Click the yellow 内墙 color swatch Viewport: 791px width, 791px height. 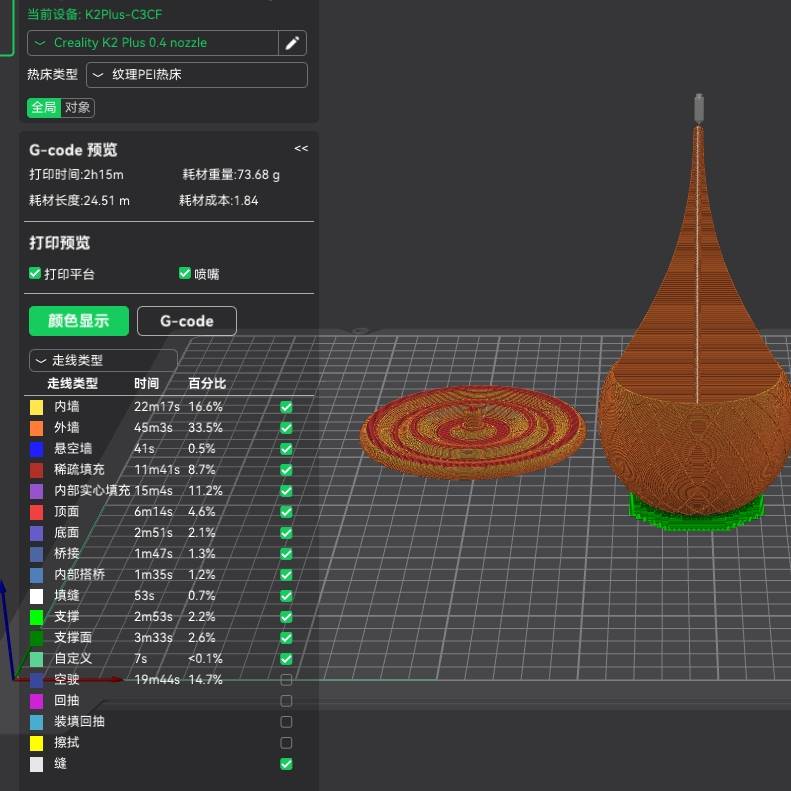click(36, 407)
